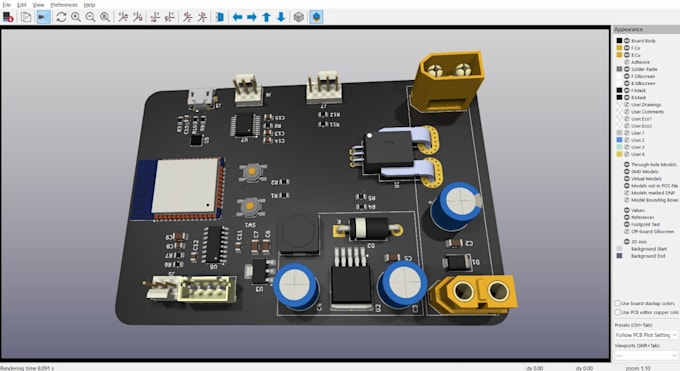The height and width of the screenshot is (371, 680).
Task: Hide the B.Silkscreen layer
Action: pyautogui.click(x=627, y=83)
